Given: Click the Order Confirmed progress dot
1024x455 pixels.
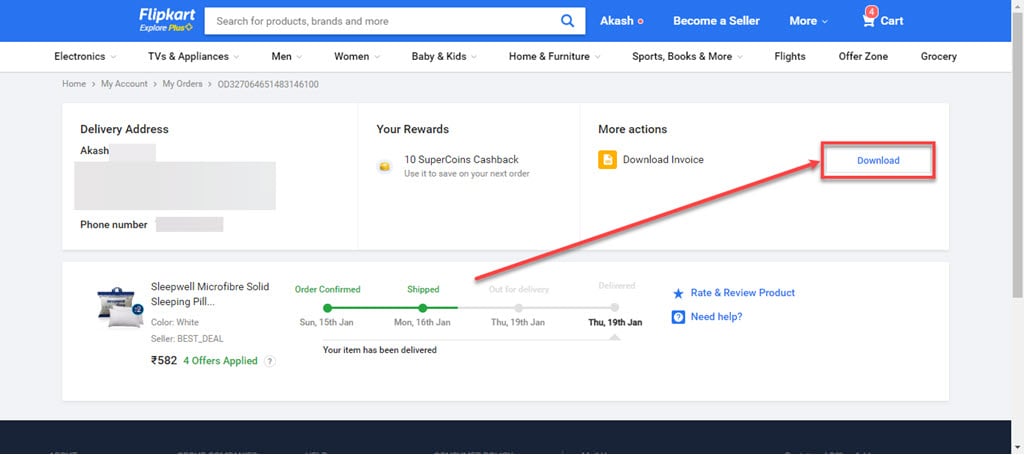Looking at the screenshot, I should (x=327, y=307).
